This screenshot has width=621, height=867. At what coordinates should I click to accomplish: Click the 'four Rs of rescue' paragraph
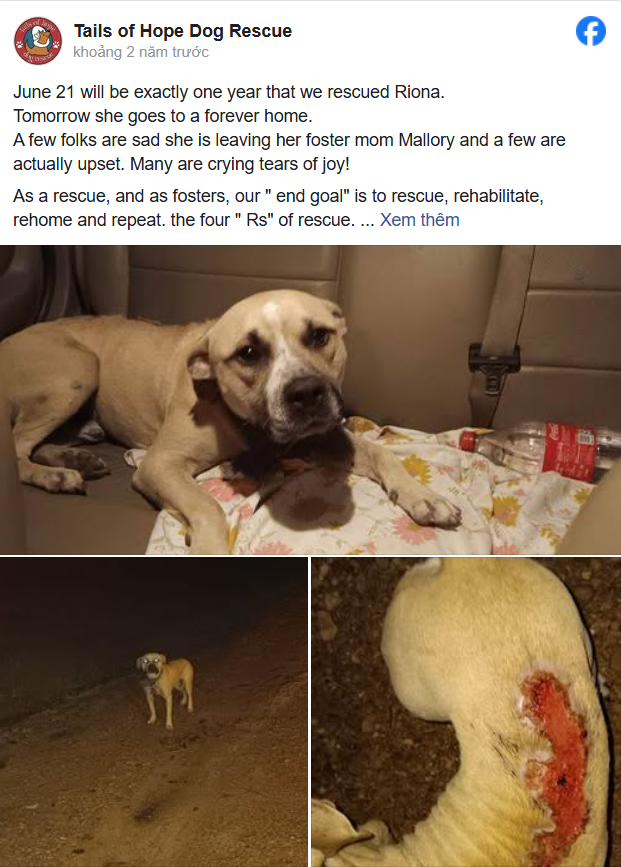pos(278,208)
